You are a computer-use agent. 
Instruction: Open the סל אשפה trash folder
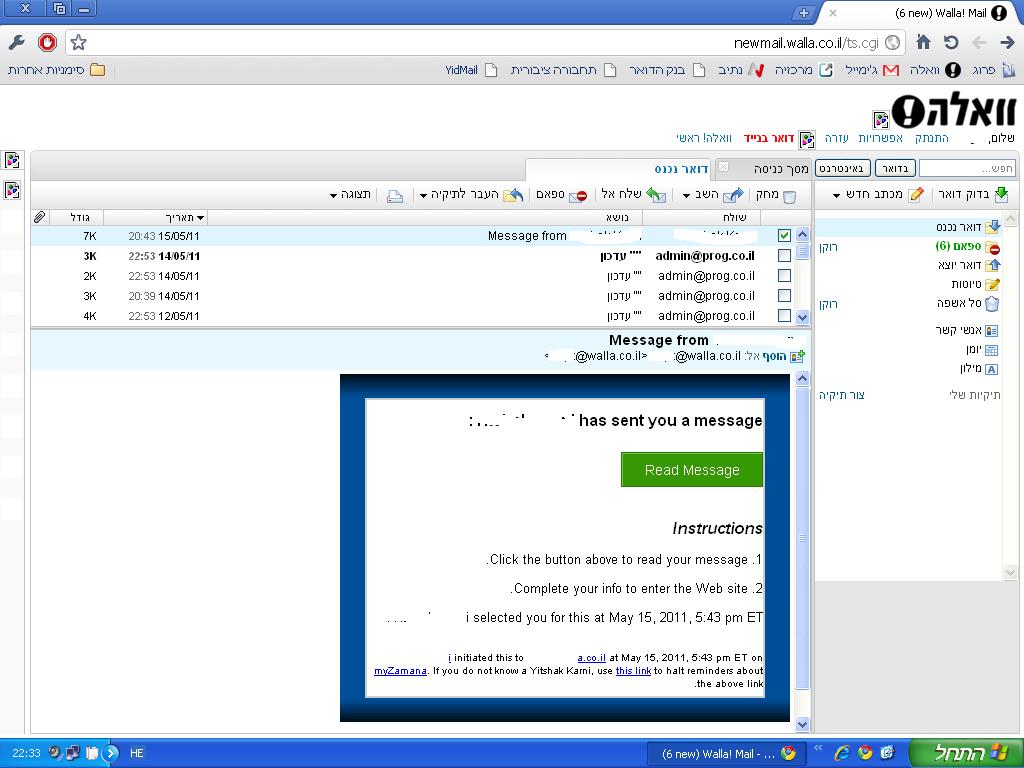click(x=968, y=303)
